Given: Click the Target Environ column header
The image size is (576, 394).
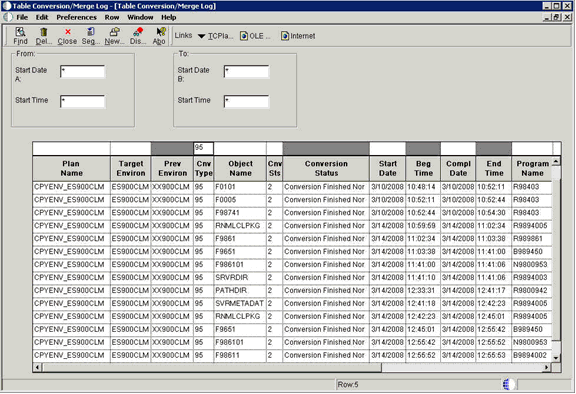Looking at the screenshot, I should [130, 168].
